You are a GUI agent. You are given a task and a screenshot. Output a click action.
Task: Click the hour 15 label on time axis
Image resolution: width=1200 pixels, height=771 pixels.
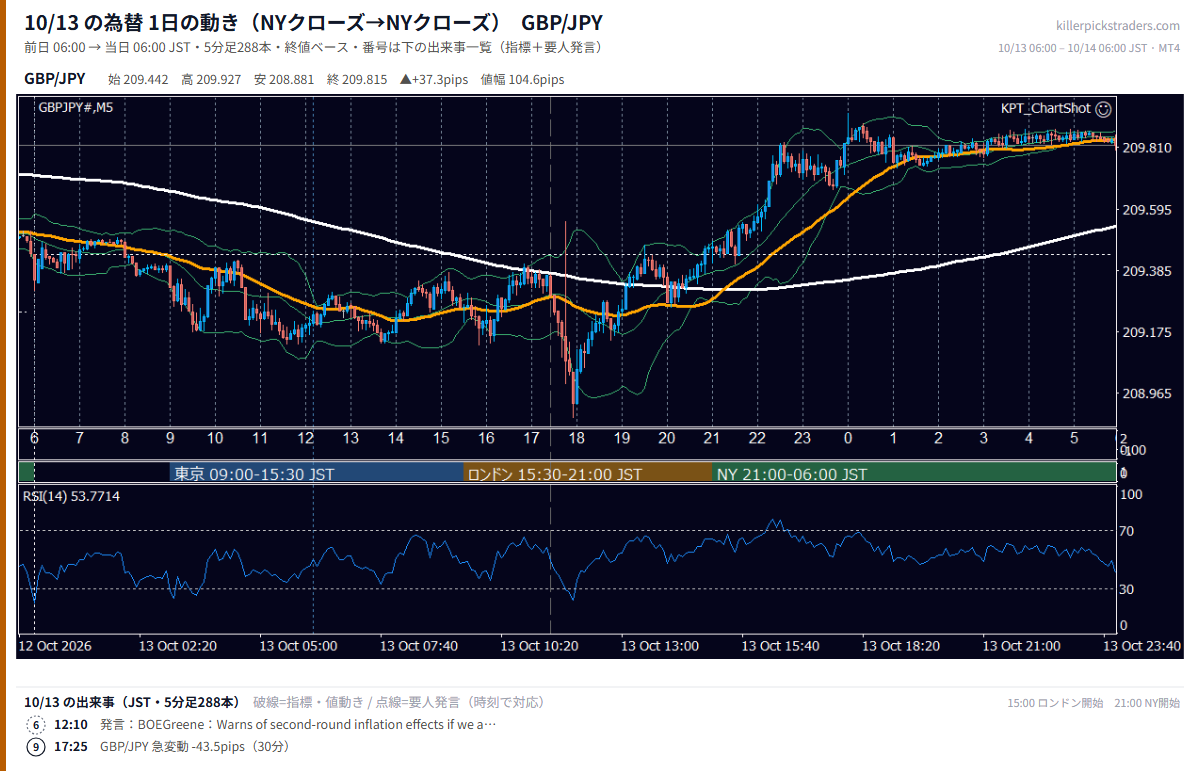(x=441, y=439)
